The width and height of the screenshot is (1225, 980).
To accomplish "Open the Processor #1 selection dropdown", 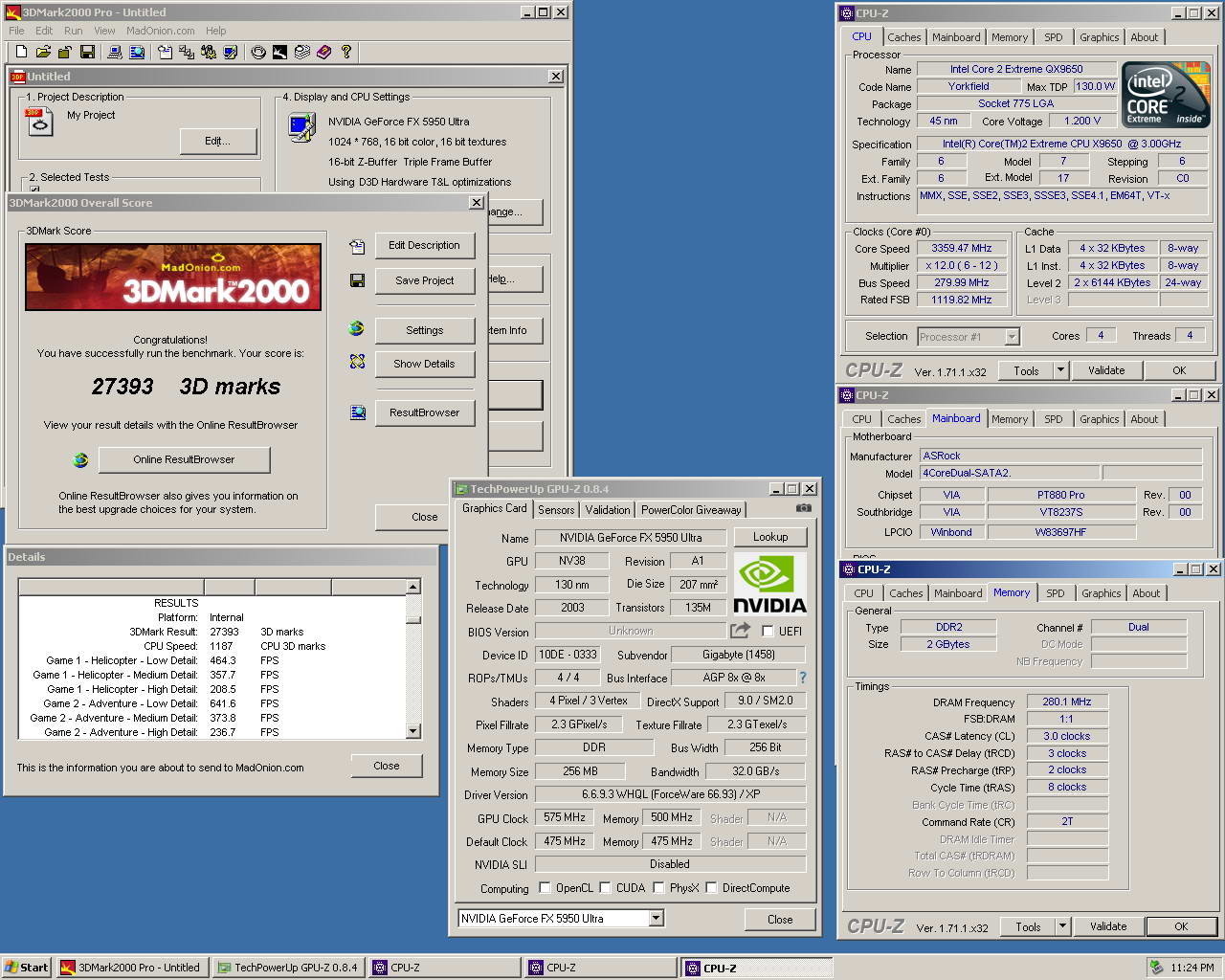I will click(1012, 337).
